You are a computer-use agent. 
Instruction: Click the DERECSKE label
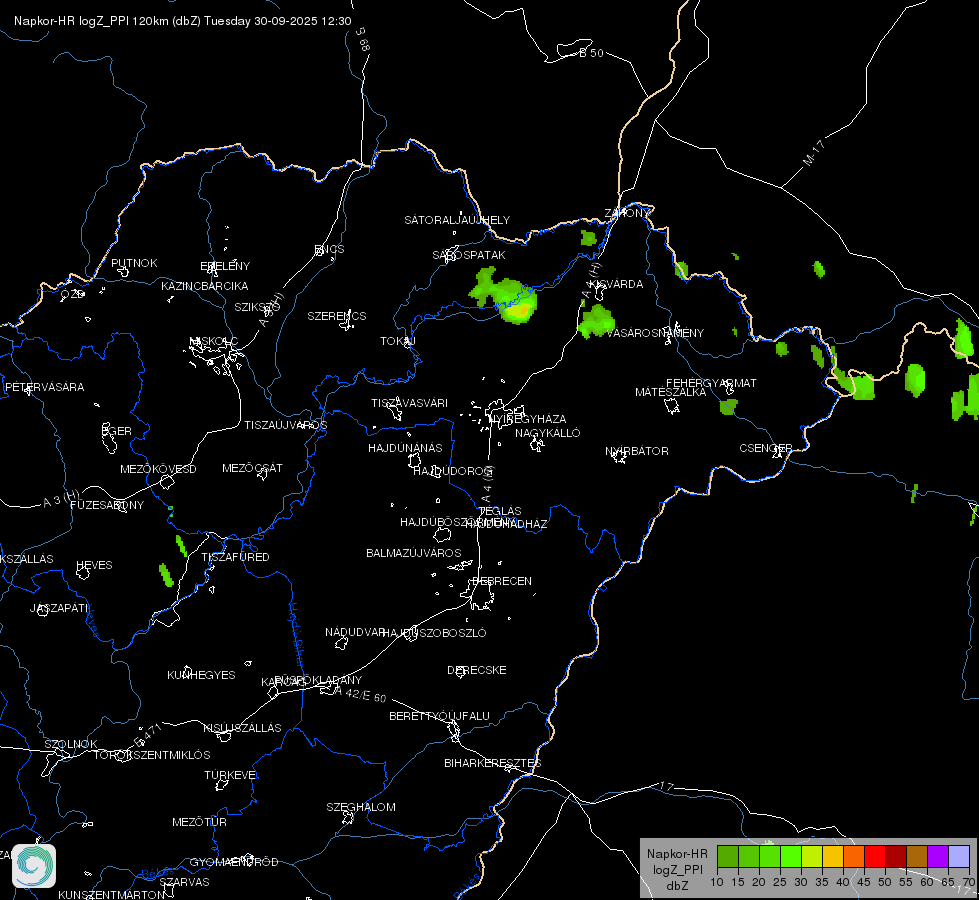click(x=476, y=670)
